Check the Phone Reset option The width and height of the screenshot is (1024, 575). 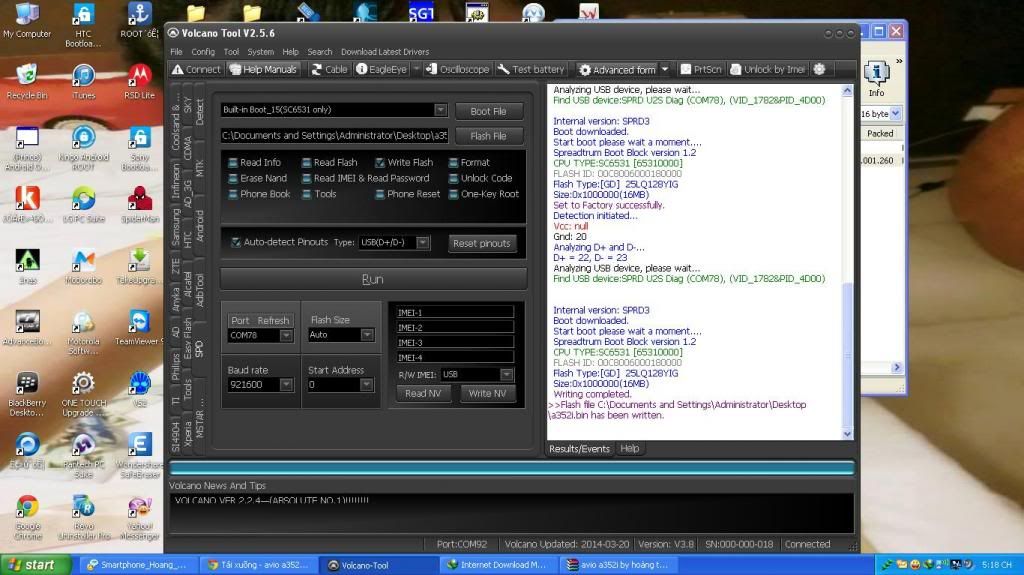[x=379, y=193]
